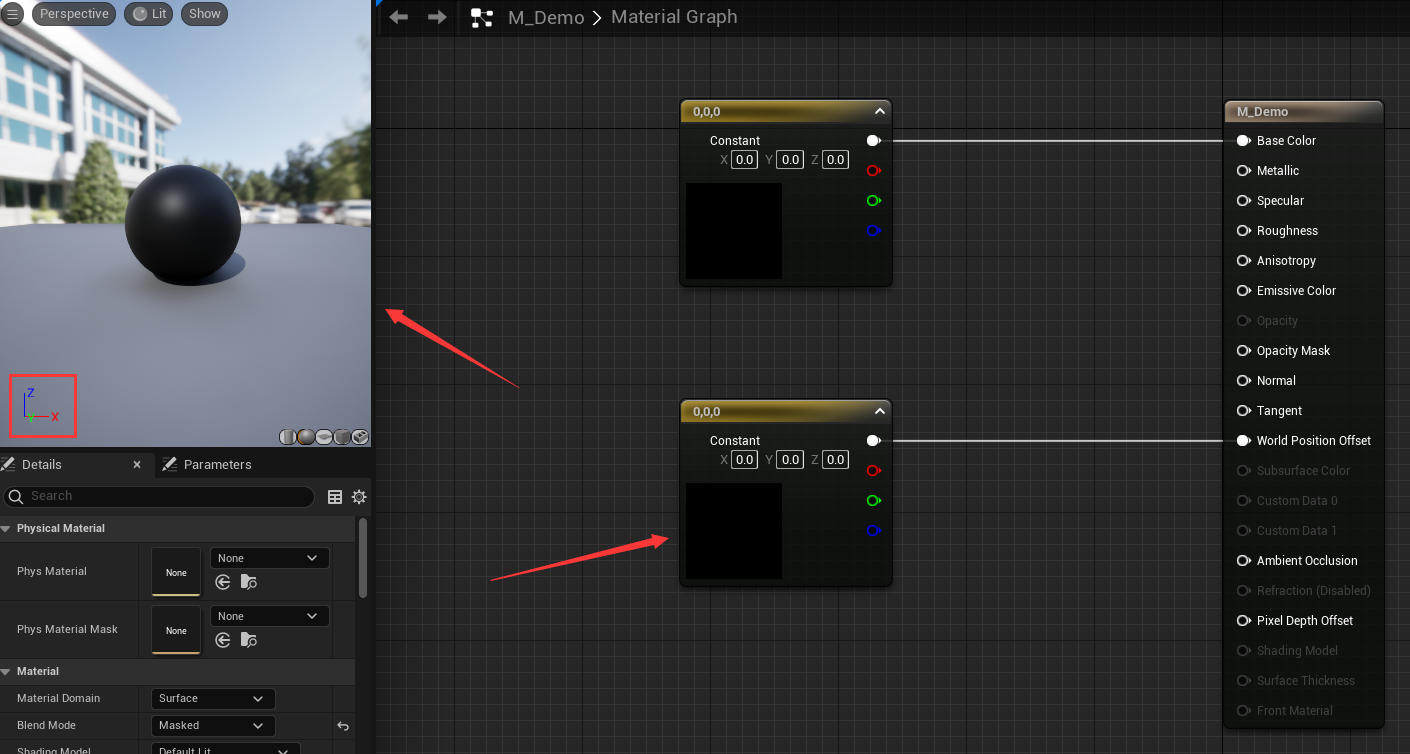Viewport: 1410px width, 754px height.
Task: Set preview mesh to cylinder
Action: coord(288,437)
